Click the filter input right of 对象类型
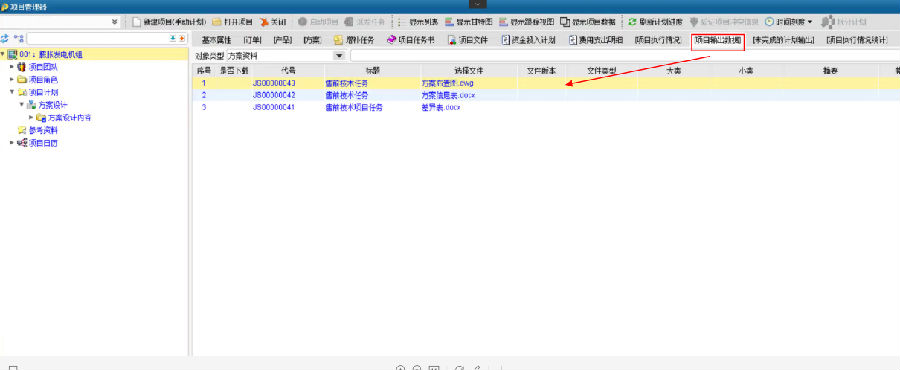The height and width of the screenshot is (370, 900). click(x=625, y=56)
